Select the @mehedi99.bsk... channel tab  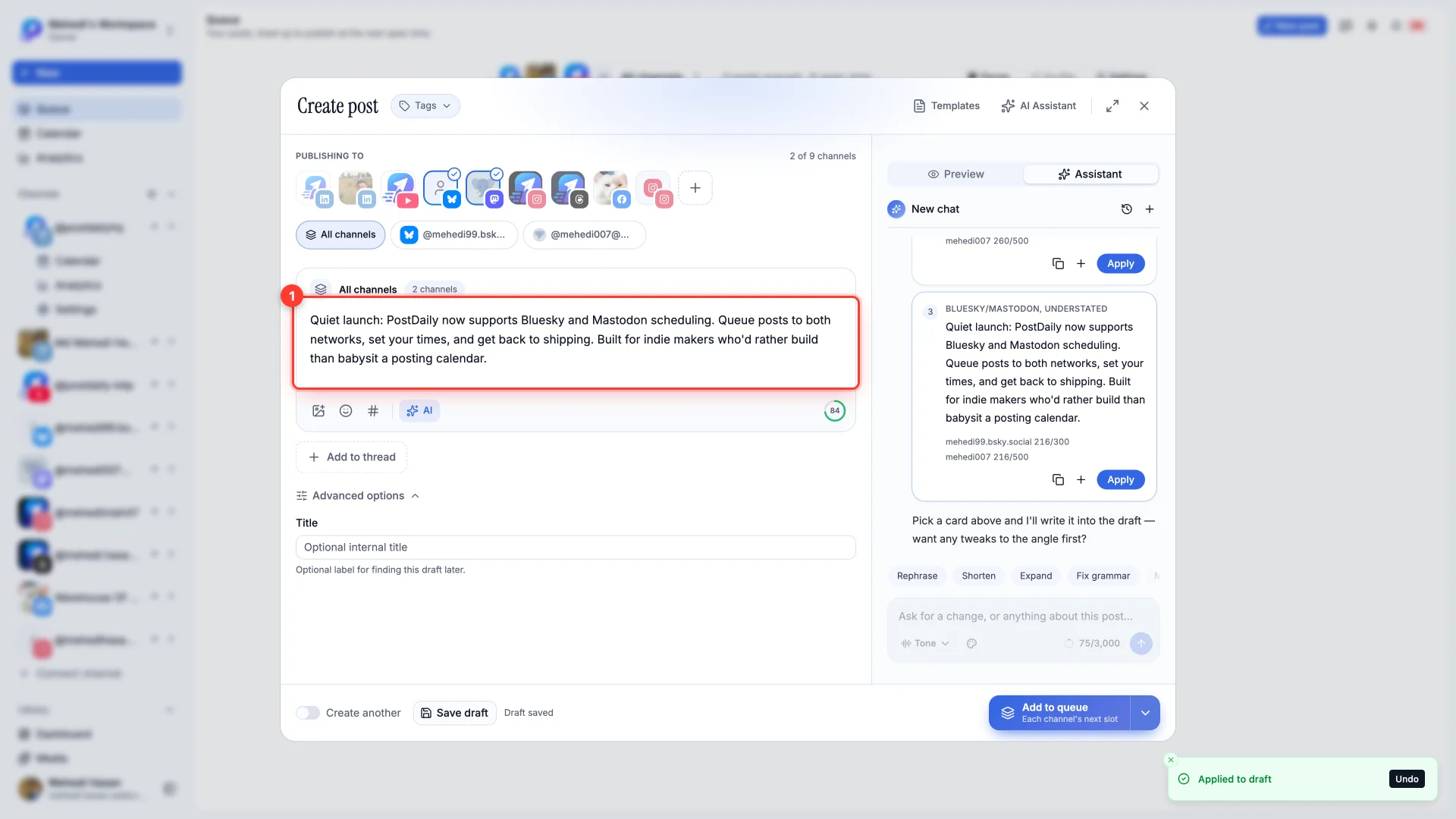click(454, 235)
